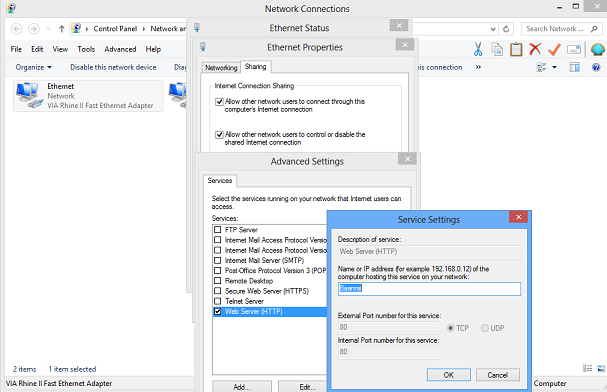Select the UDP radio button
The width and height of the screenshot is (607, 392).
[x=484, y=328]
